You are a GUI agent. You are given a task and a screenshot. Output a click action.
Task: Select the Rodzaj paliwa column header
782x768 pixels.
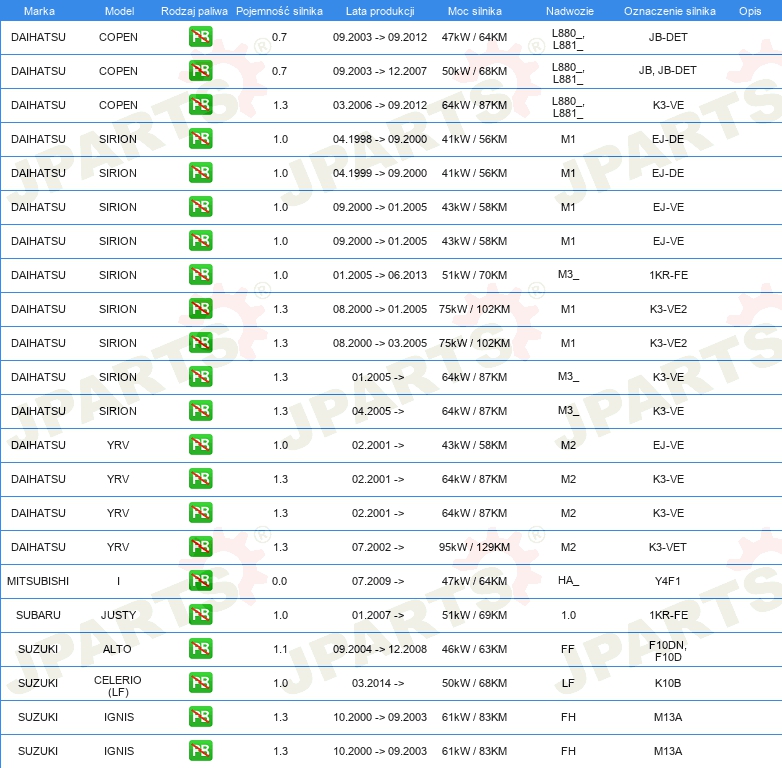coord(194,11)
